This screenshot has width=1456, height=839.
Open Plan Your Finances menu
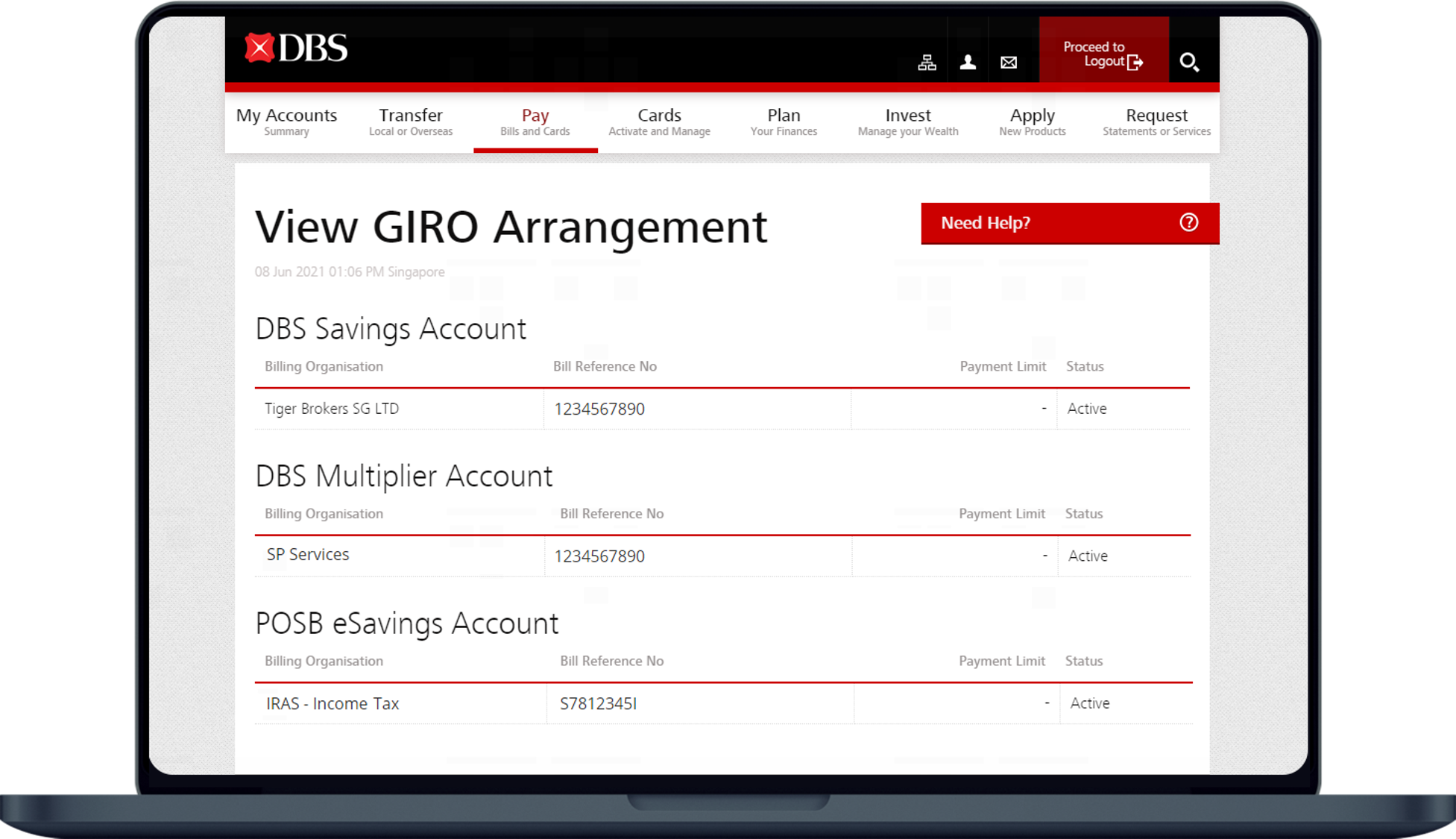click(784, 122)
